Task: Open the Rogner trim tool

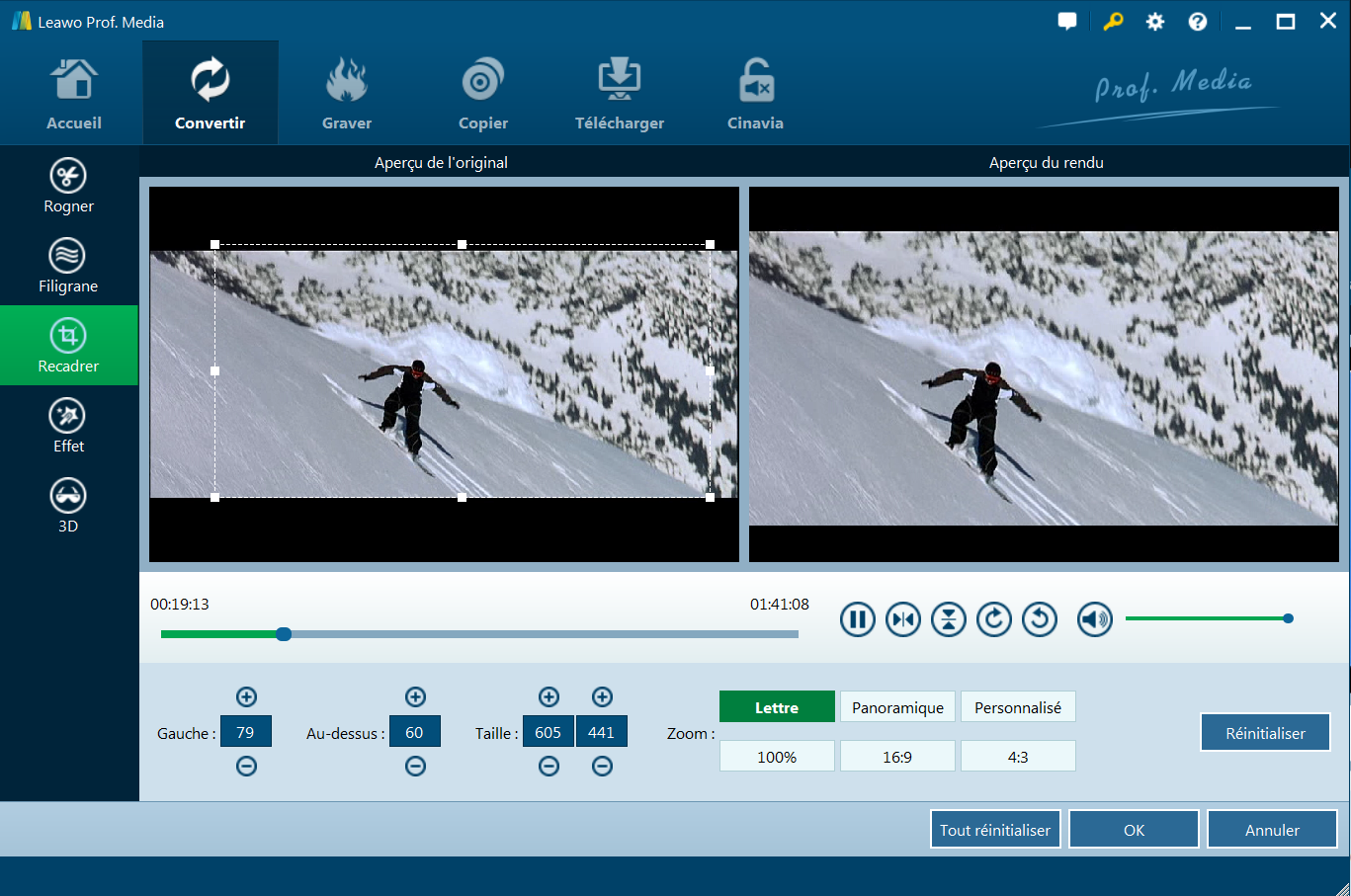Action: click(x=68, y=186)
